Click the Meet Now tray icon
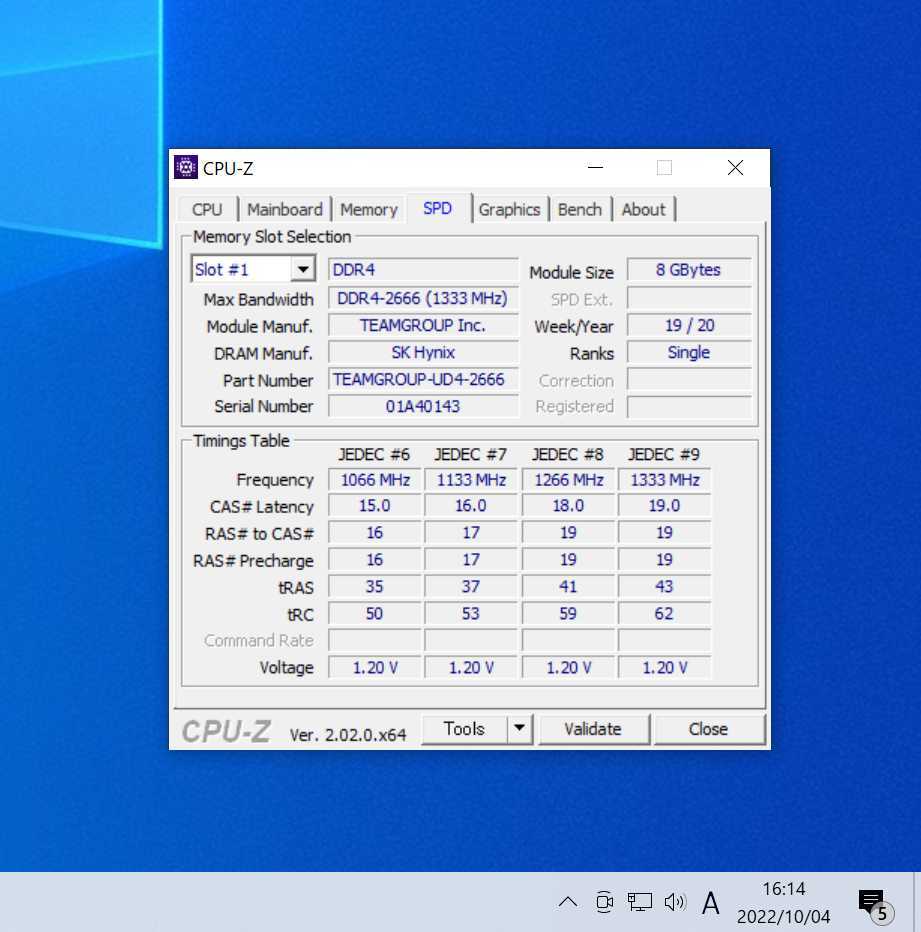The width and height of the screenshot is (921, 932). [x=604, y=902]
